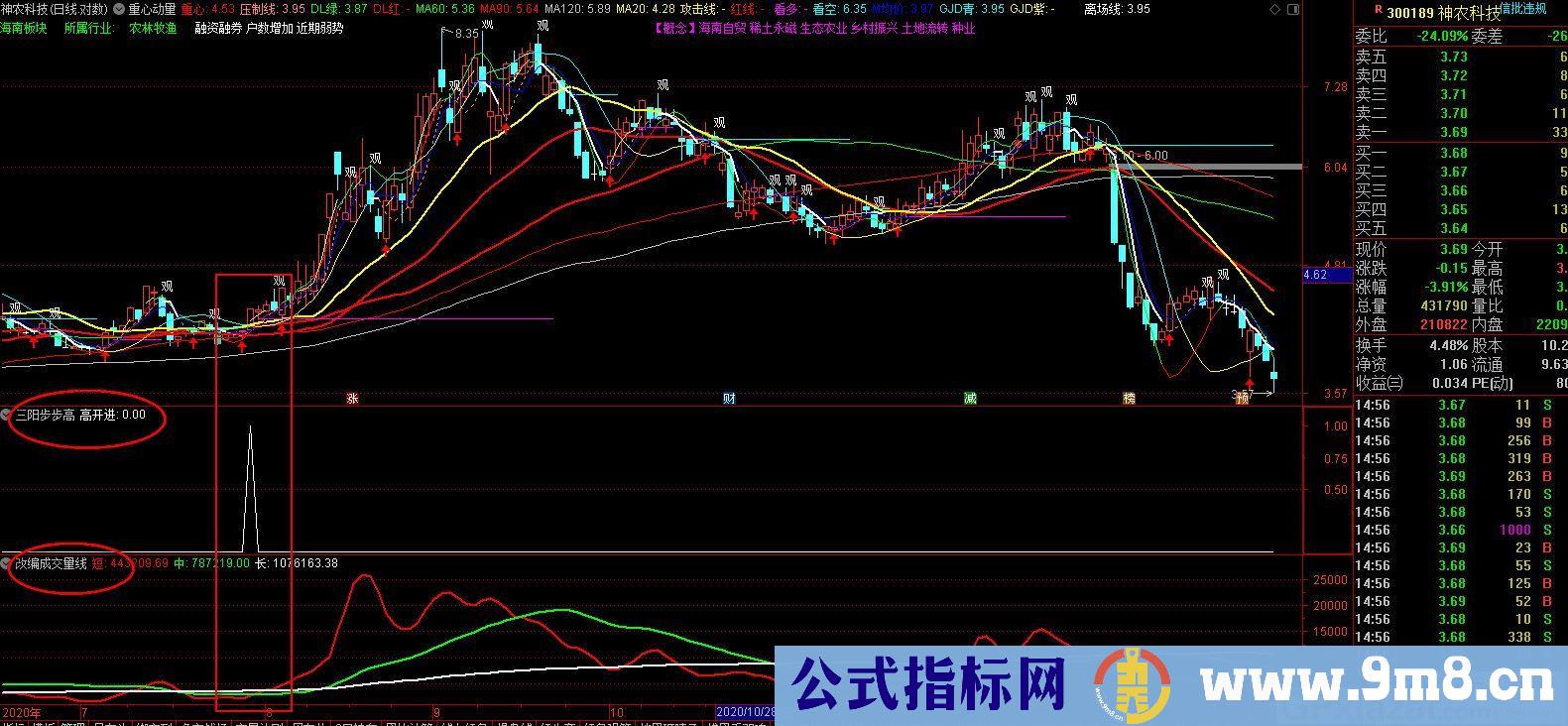Click the 财 event marker on timeline
This screenshot has width=1568, height=726.
point(729,399)
